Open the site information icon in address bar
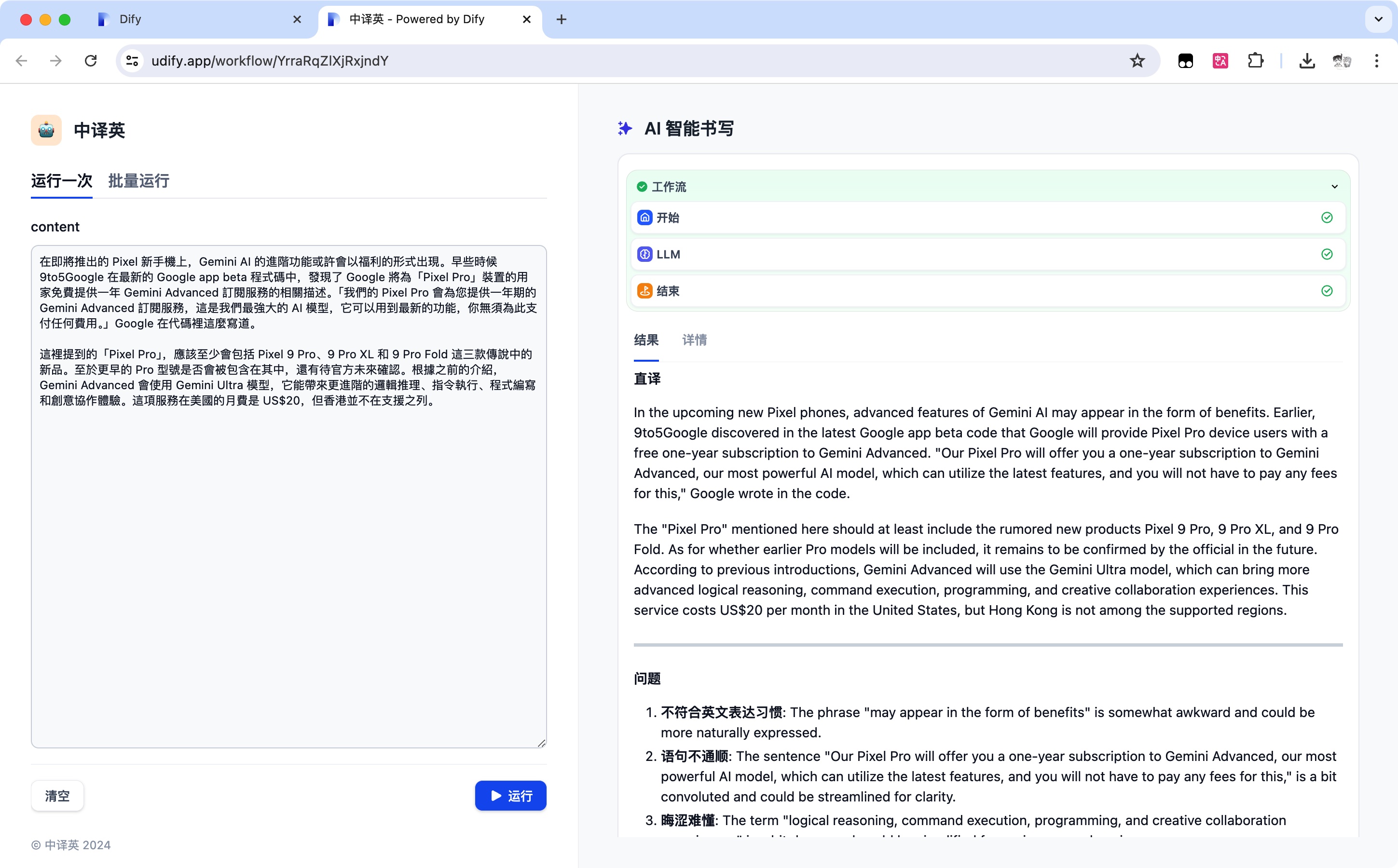Viewport: 1398px width, 868px height. [x=132, y=61]
